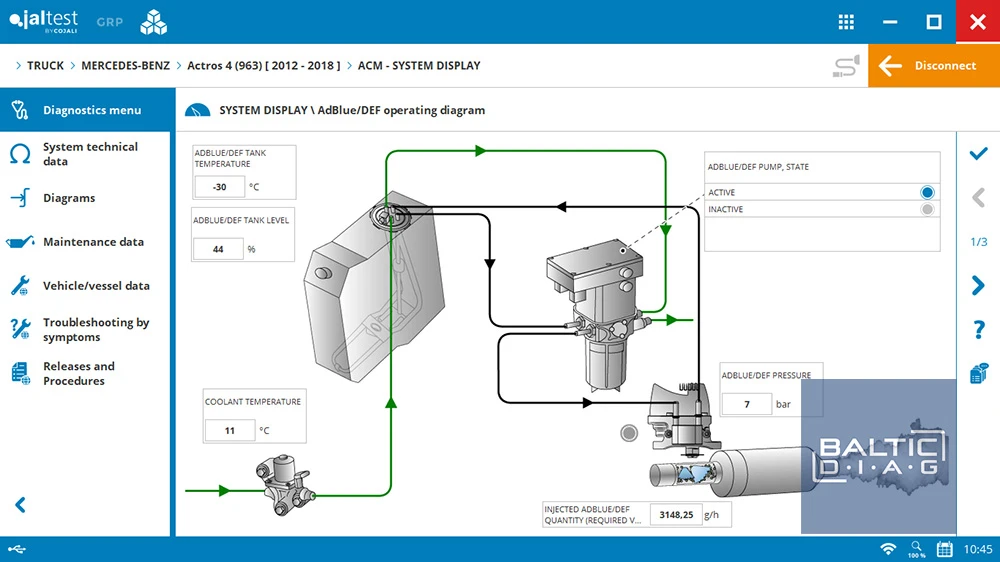
Task: Click the wrench Vehicle data icon
Action: point(20,286)
